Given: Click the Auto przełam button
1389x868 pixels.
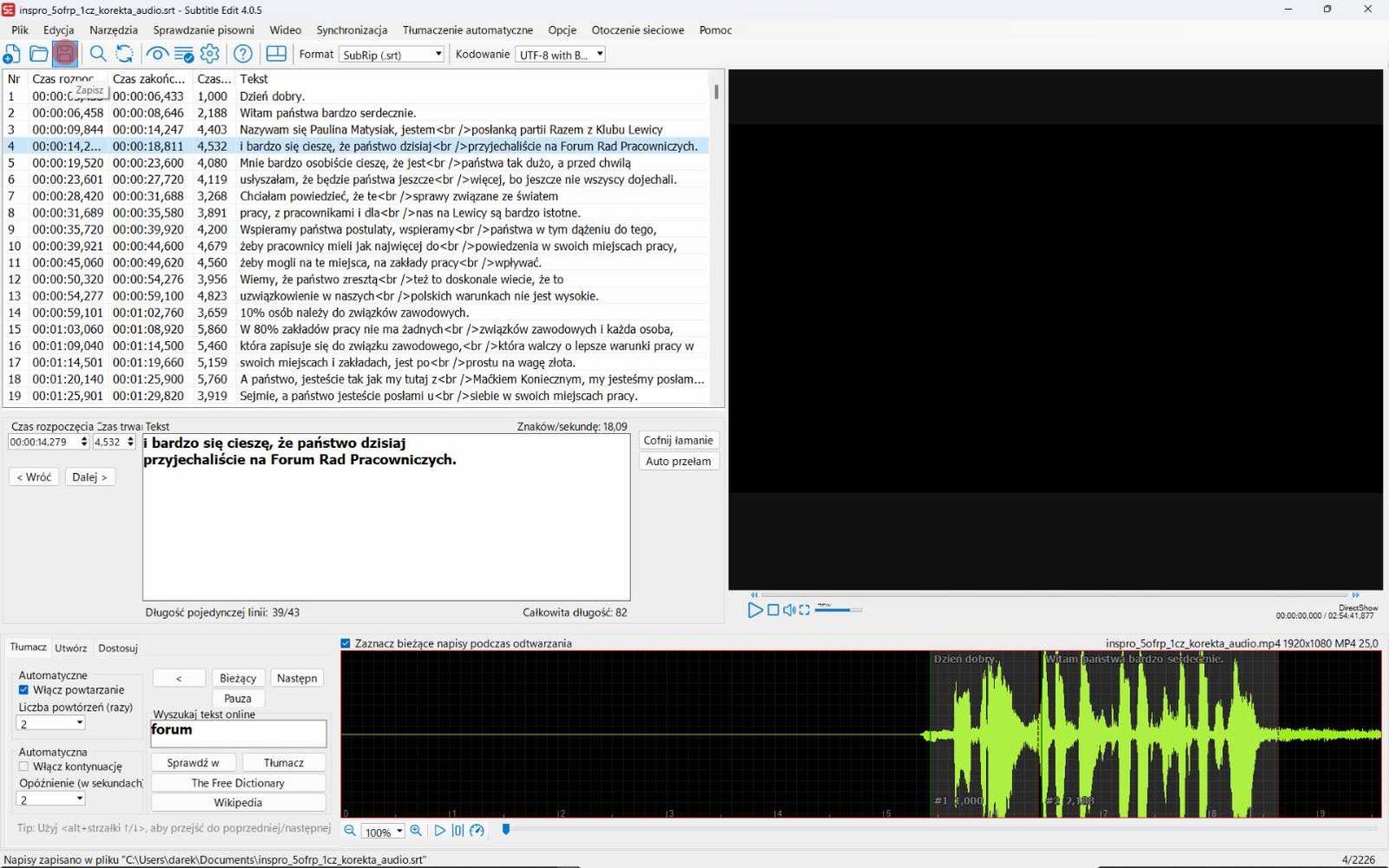Looking at the screenshot, I should pyautogui.click(x=678, y=461).
